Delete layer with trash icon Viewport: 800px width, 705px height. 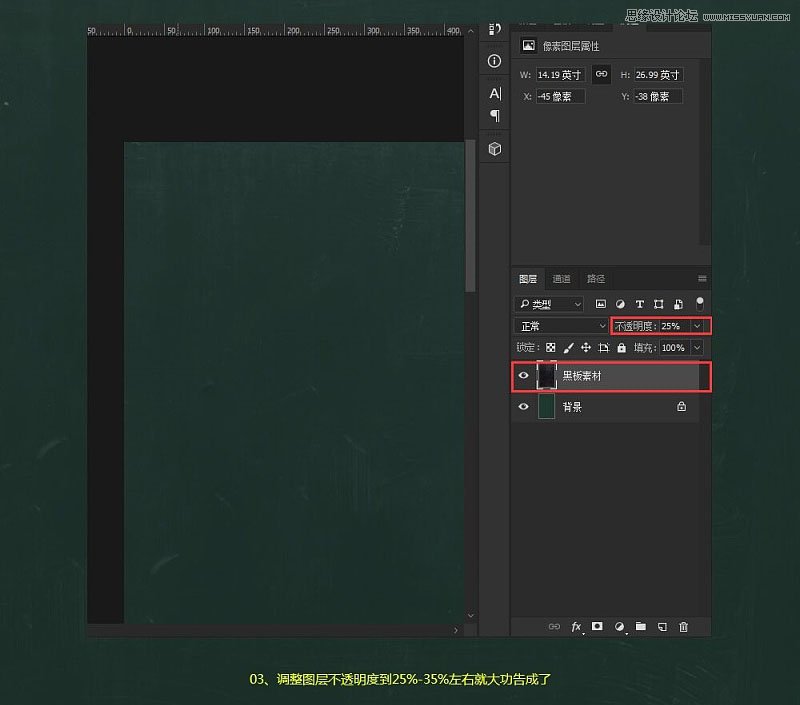click(x=684, y=627)
